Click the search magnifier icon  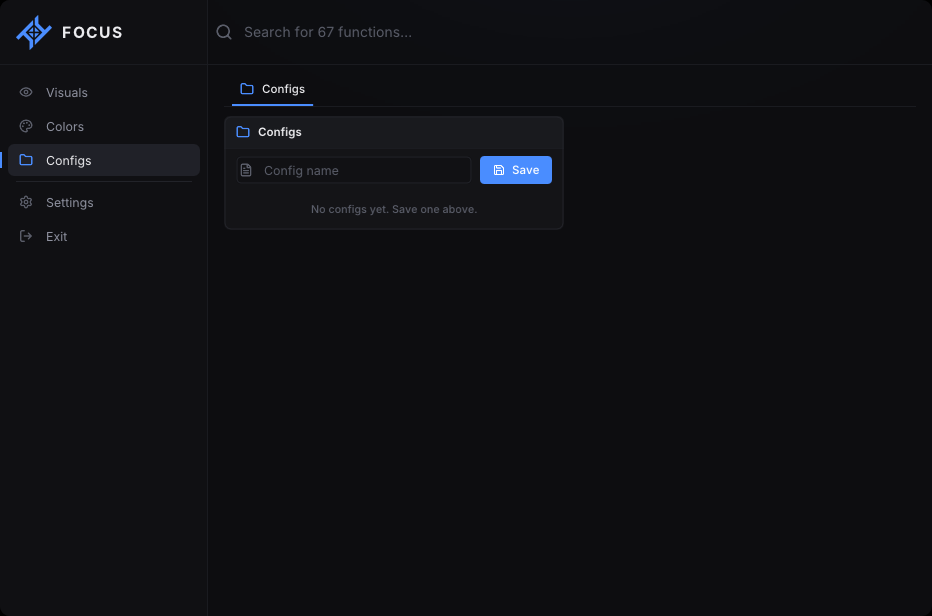coord(224,32)
